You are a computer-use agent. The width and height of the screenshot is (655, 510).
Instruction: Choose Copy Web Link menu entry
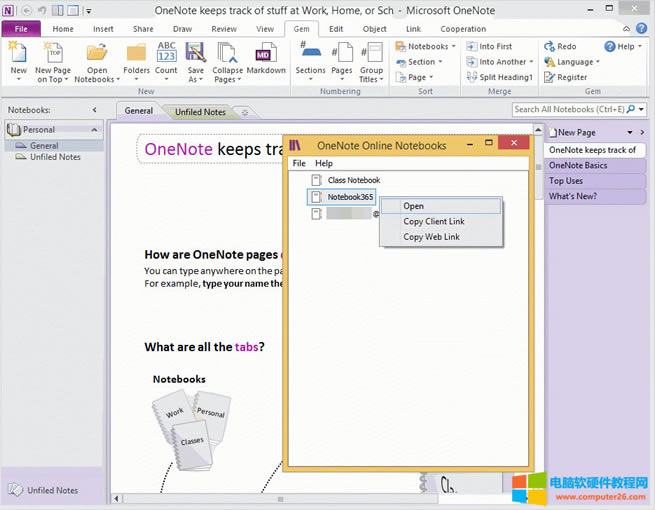[x=431, y=237]
